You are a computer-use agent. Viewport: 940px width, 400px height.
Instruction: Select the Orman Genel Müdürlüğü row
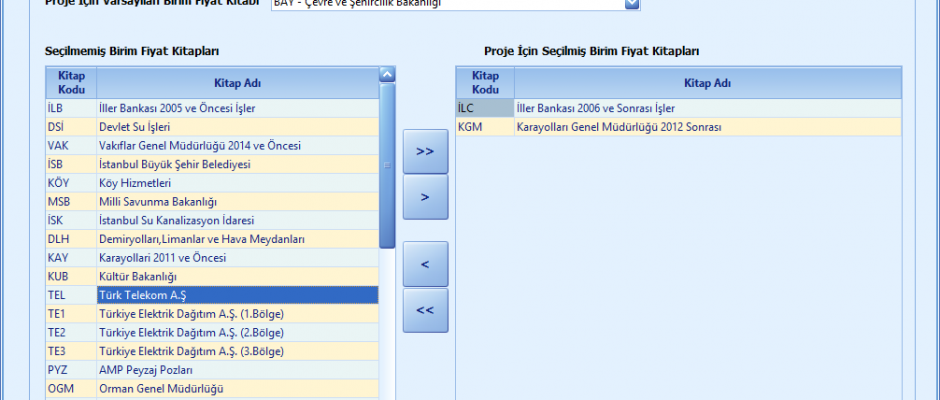click(x=237, y=388)
